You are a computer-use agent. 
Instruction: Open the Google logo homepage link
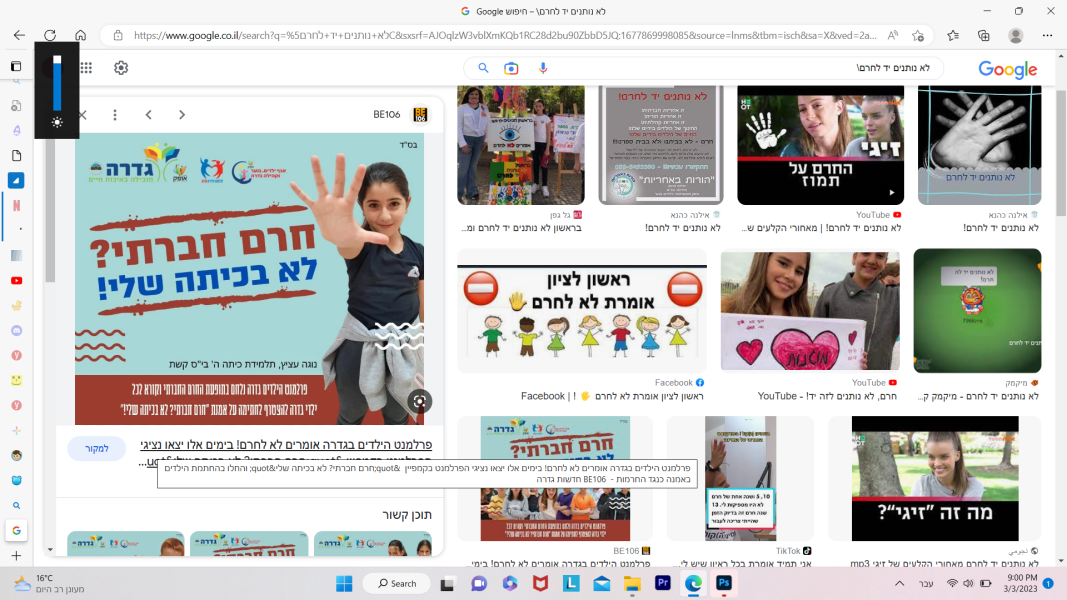pyautogui.click(x=1007, y=69)
